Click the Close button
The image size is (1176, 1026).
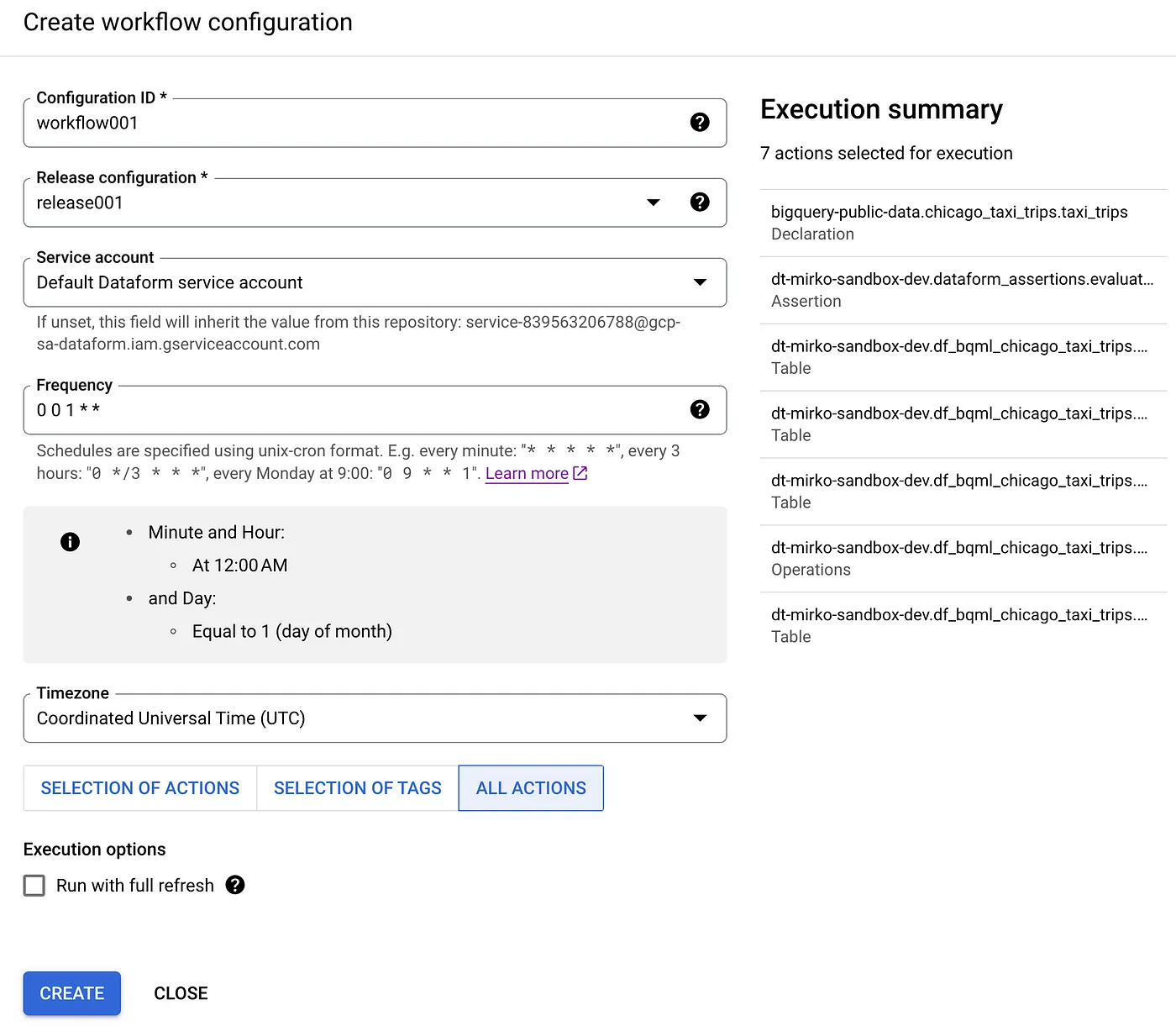[181, 993]
